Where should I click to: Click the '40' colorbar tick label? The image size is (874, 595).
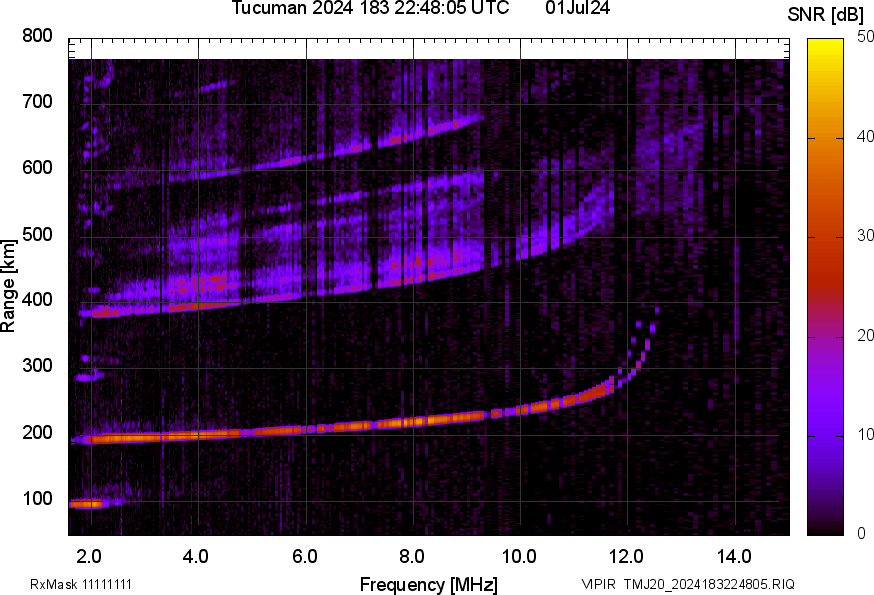(x=865, y=137)
